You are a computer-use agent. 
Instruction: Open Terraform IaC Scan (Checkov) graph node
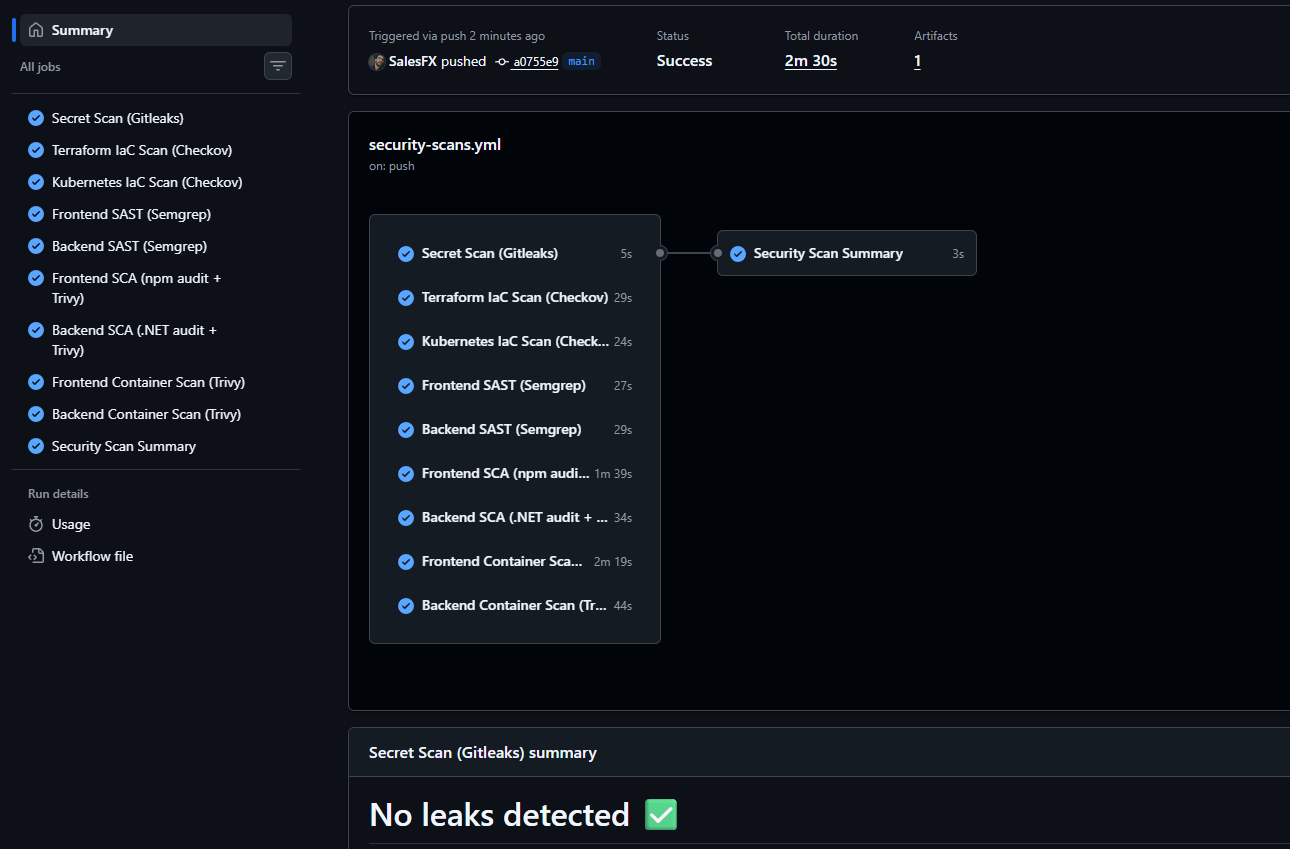pyautogui.click(x=515, y=298)
